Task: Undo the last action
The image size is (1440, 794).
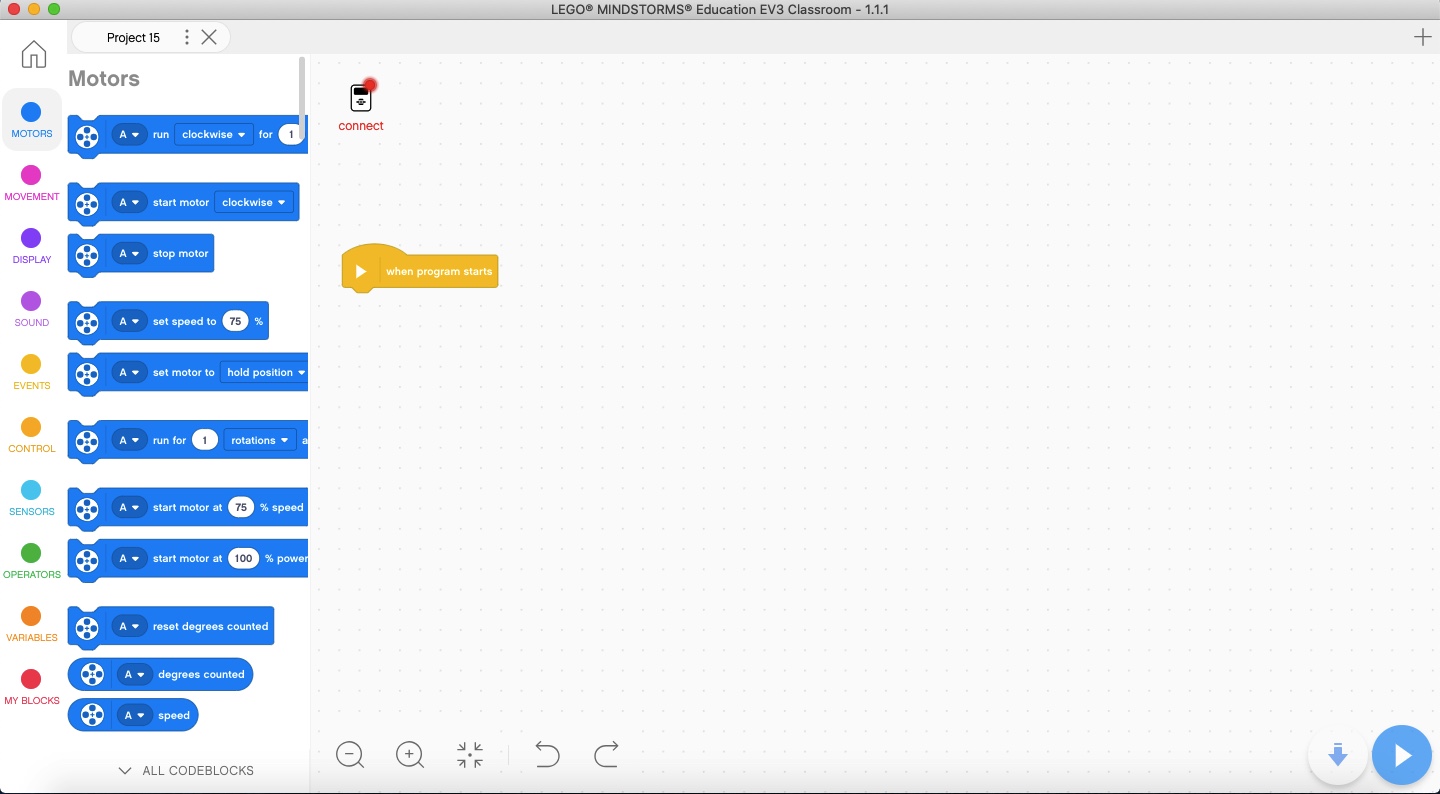Action: click(547, 754)
